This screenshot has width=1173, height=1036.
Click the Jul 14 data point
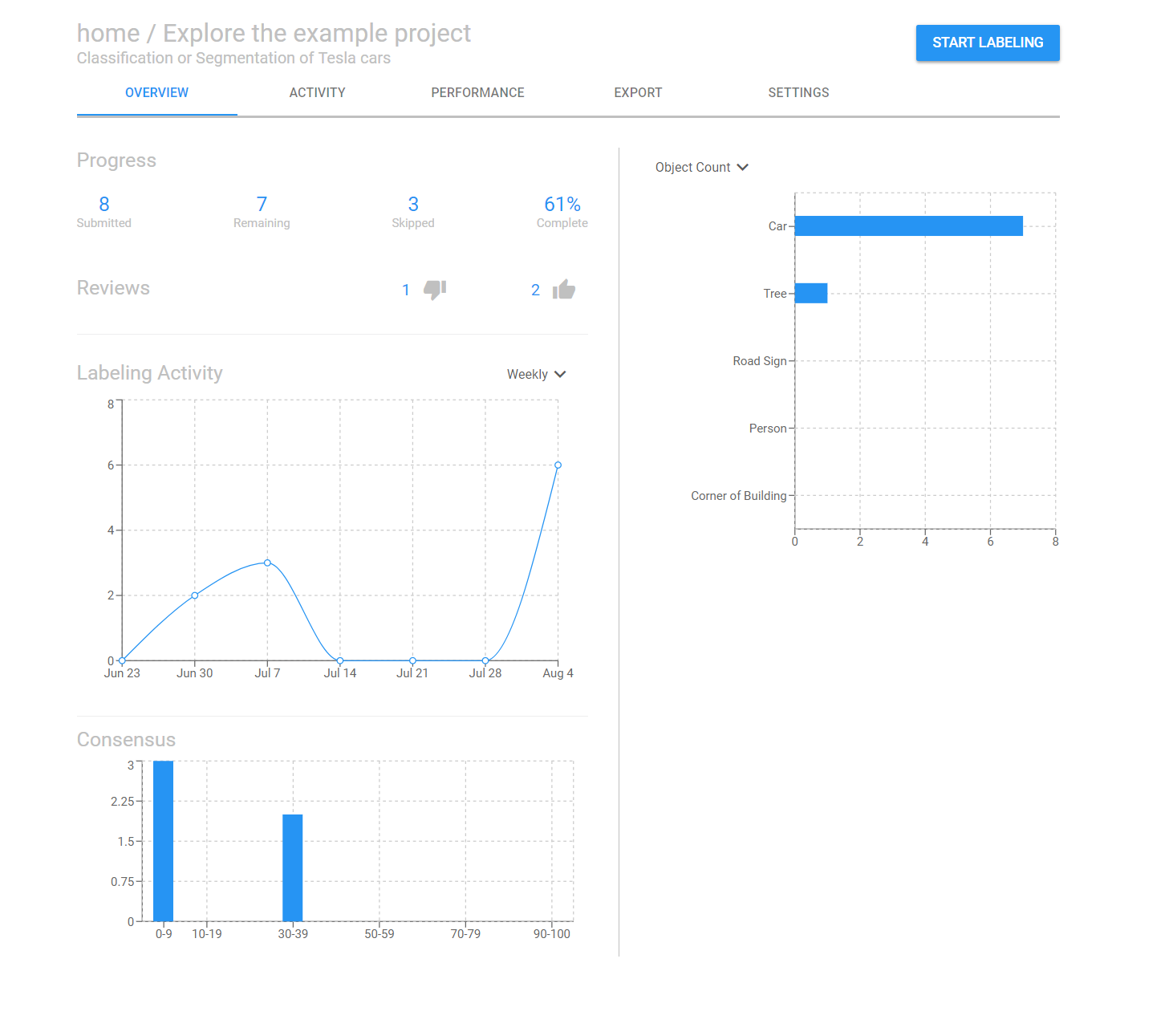click(340, 660)
